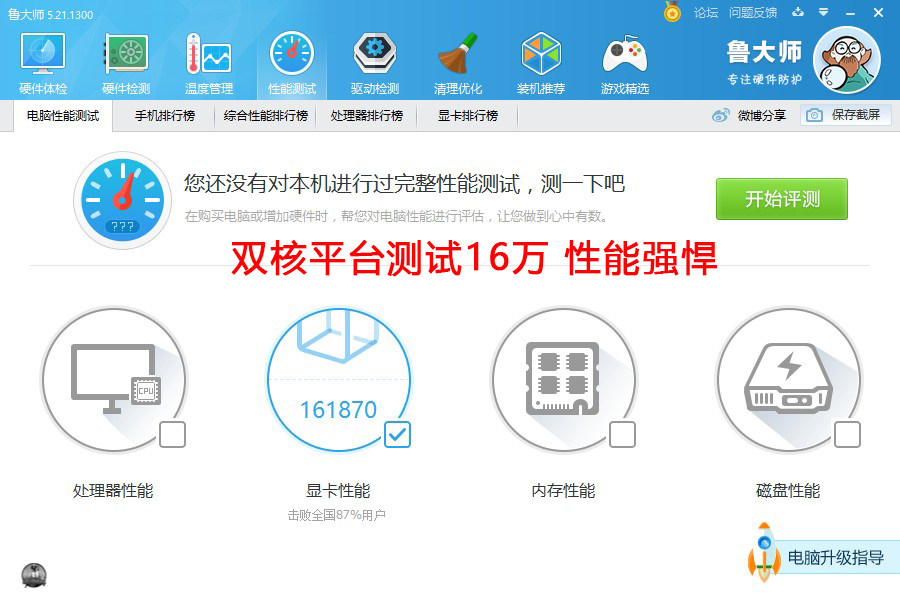
Task: Click the gold medal icon in title bar
Action: (672, 12)
